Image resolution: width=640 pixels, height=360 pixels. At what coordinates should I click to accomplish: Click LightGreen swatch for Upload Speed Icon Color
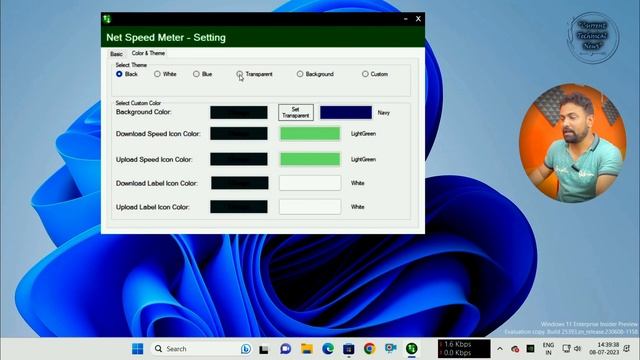coord(310,159)
